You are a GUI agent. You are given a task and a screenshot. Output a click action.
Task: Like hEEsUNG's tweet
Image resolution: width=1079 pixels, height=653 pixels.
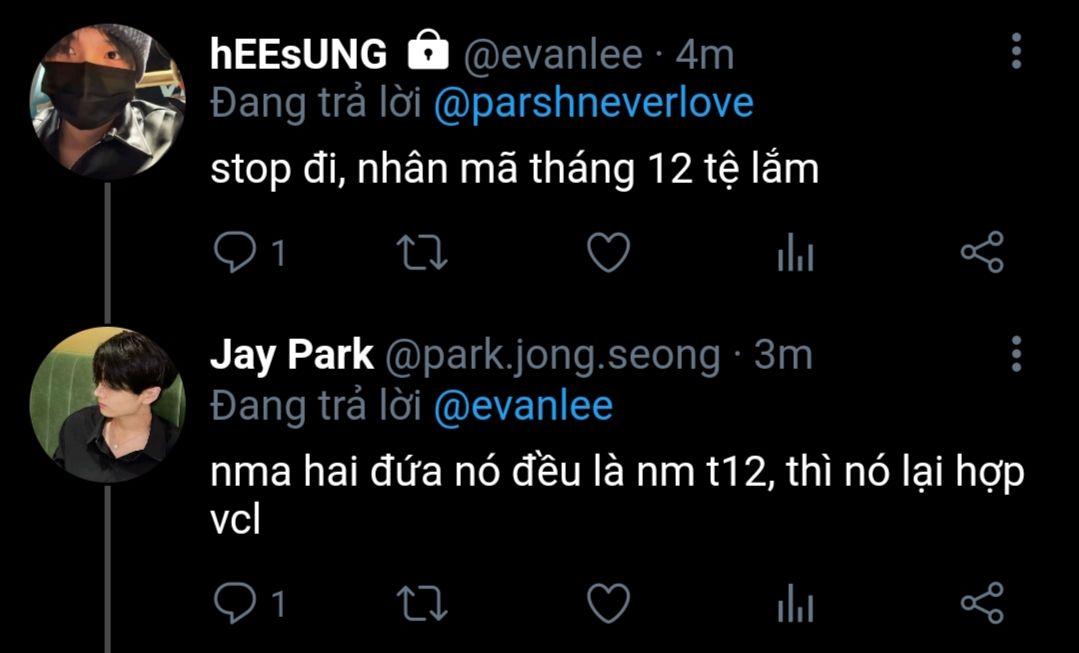608,253
